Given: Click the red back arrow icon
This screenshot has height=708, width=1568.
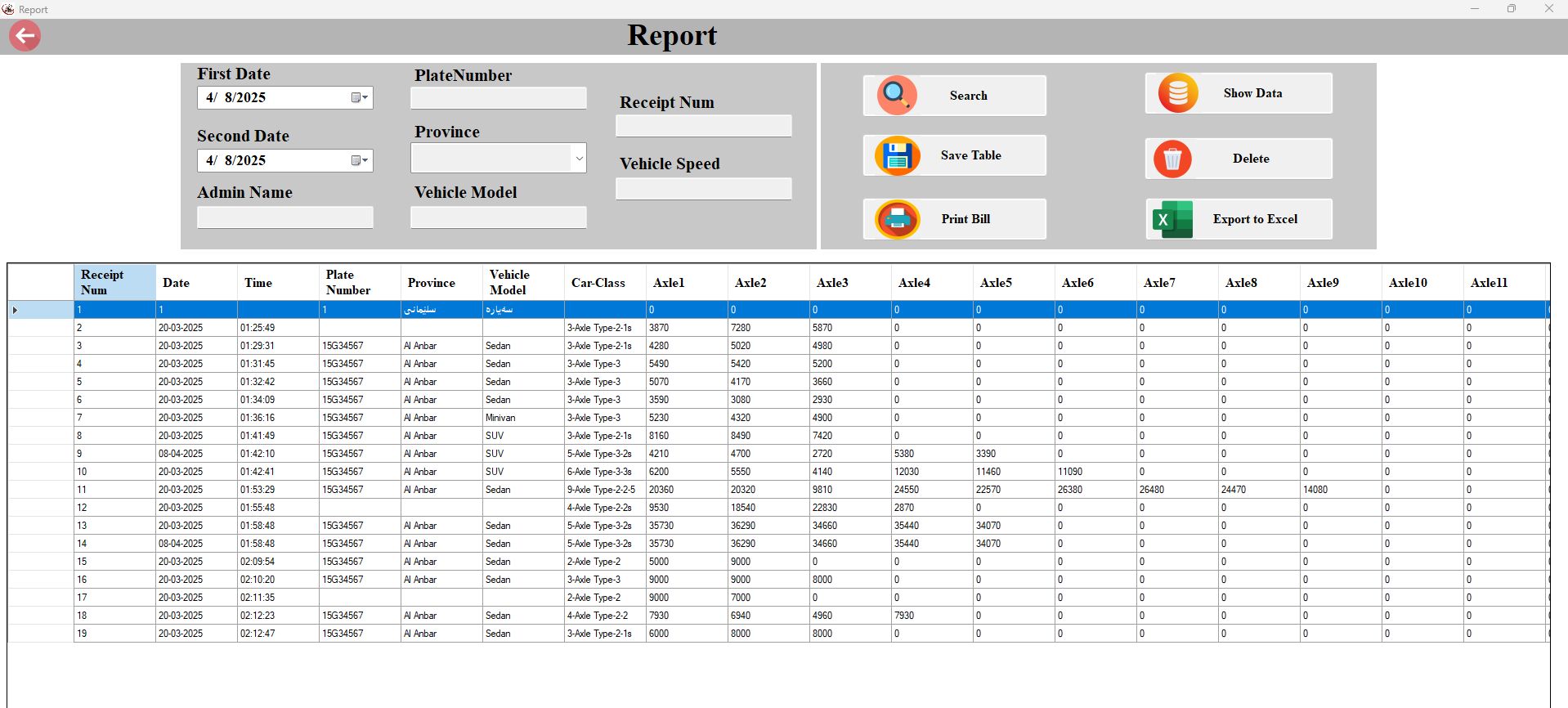Looking at the screenshot, I should point(25,36).
